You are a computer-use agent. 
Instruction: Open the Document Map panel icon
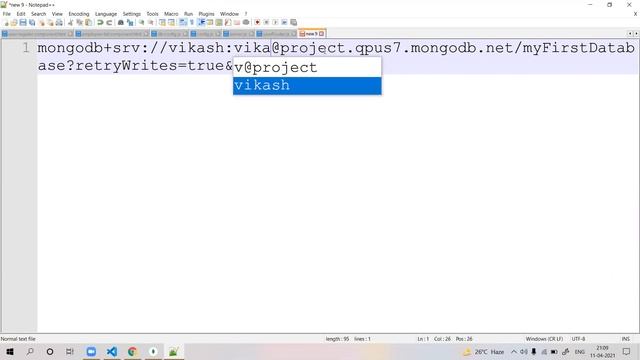click(219, 22)
